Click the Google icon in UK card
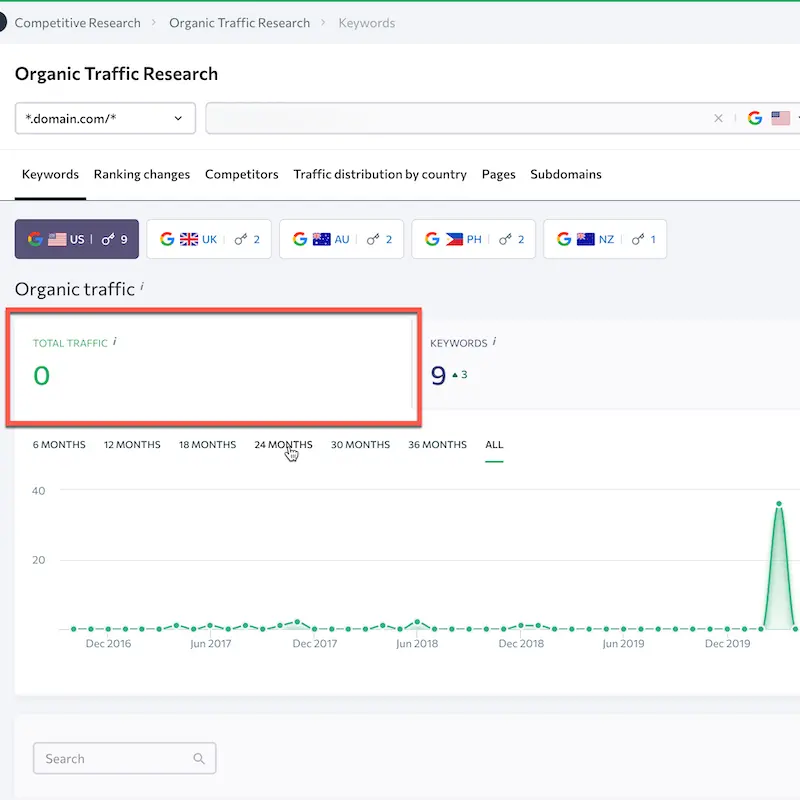The width and height of the screenshot is (800, 800). pyautogui.click(x=167, y=239)
